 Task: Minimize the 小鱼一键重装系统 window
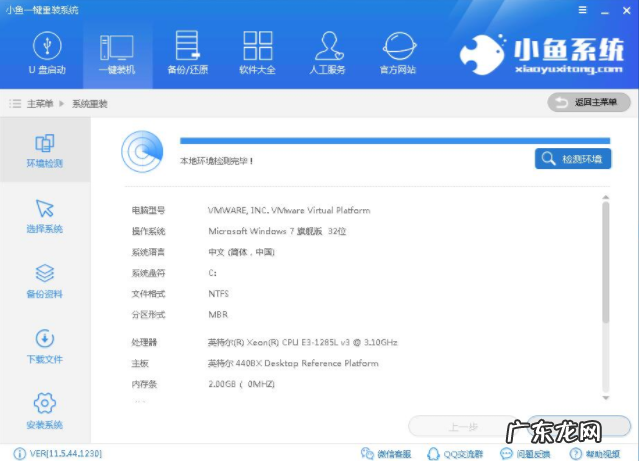click(x=604, y=11)
